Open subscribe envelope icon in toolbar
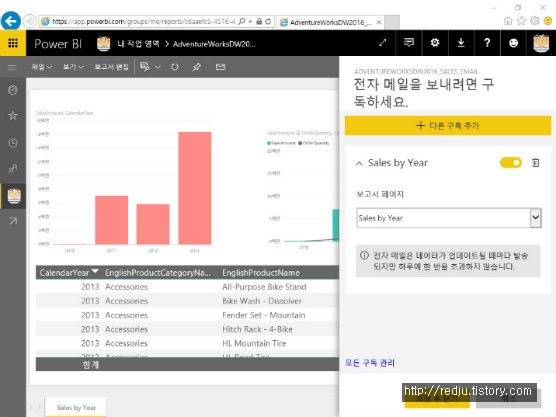This screenshot has height=417, width=556. click(220, 67)
